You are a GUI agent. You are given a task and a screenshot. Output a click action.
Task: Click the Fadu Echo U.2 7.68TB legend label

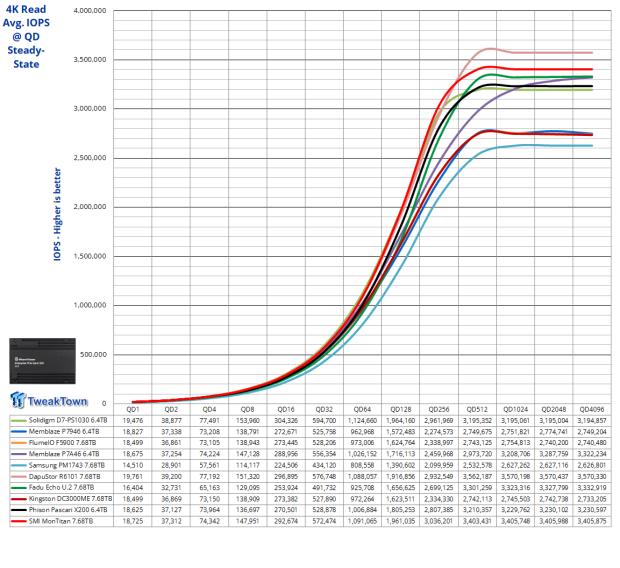coord(61,487)
